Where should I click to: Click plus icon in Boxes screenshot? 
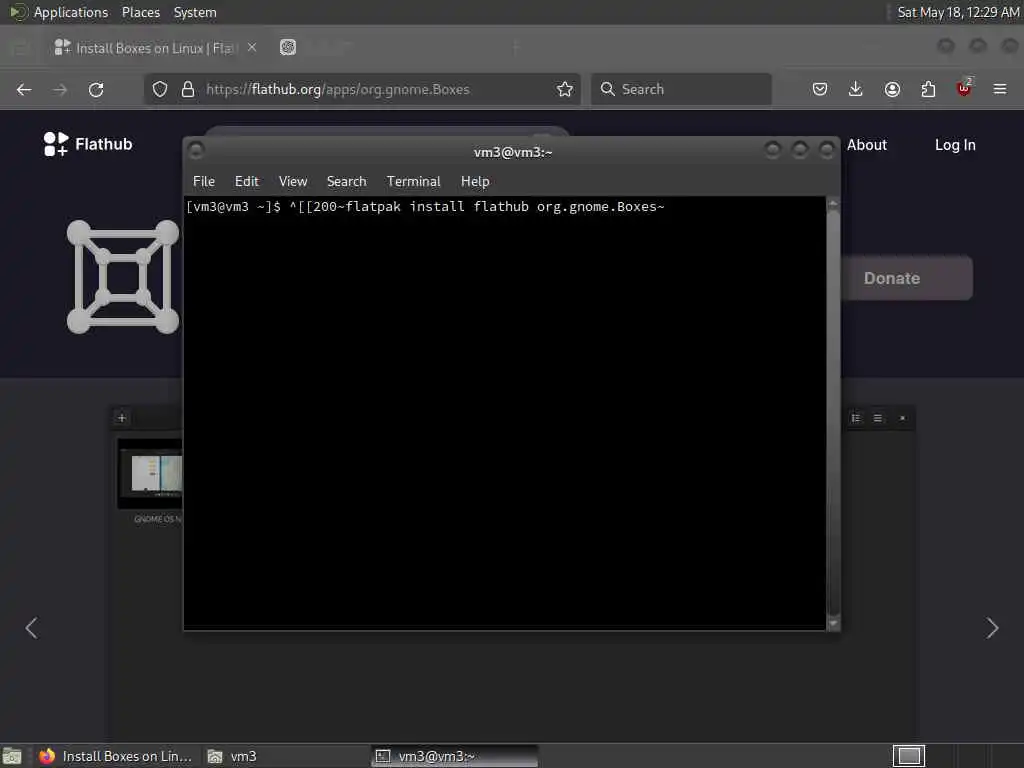121,418
